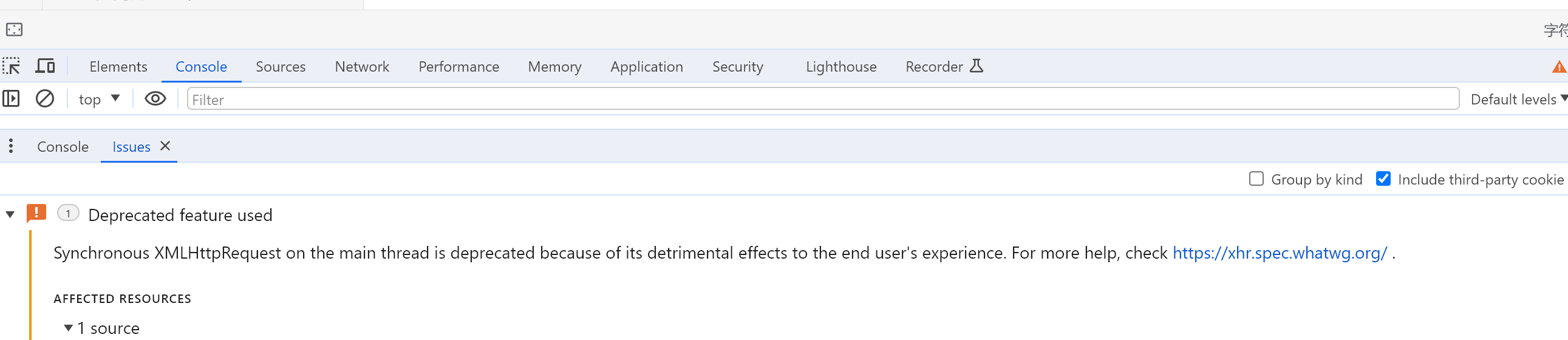Show the console sidebar panel

(12, 99)
